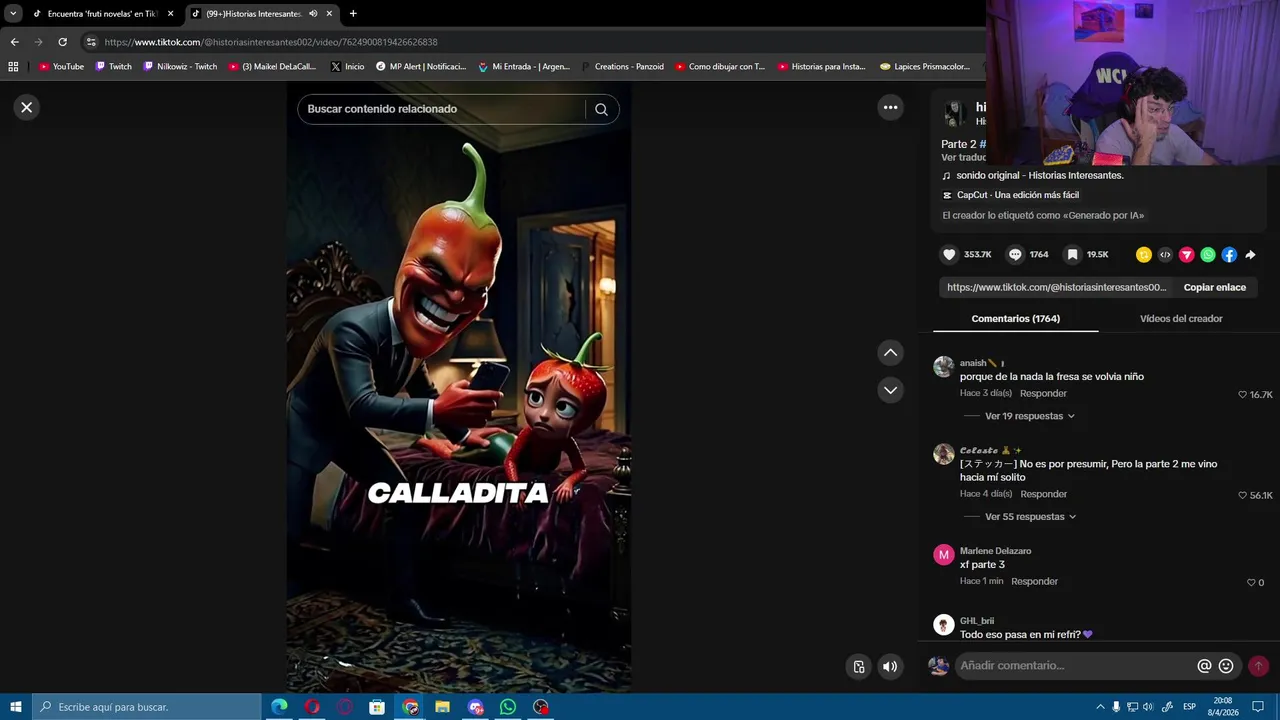
Task: Focus the 'Añadir comentario...' input
Action: (x=1075, y=666)
